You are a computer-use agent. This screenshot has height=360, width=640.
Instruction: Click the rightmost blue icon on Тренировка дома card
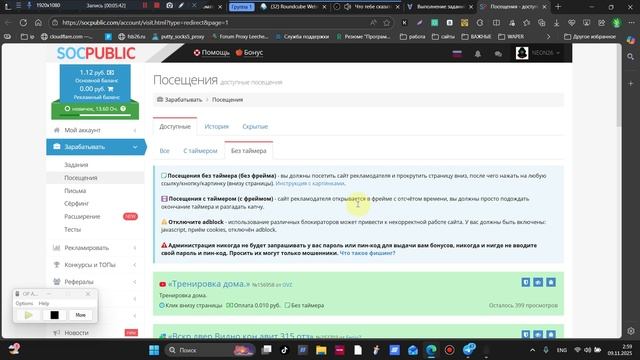551,282
